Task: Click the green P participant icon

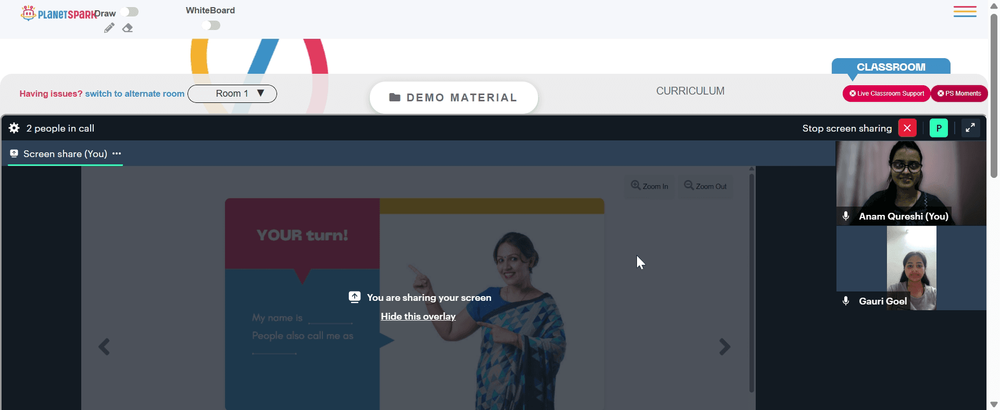Action: click(939, 128)
